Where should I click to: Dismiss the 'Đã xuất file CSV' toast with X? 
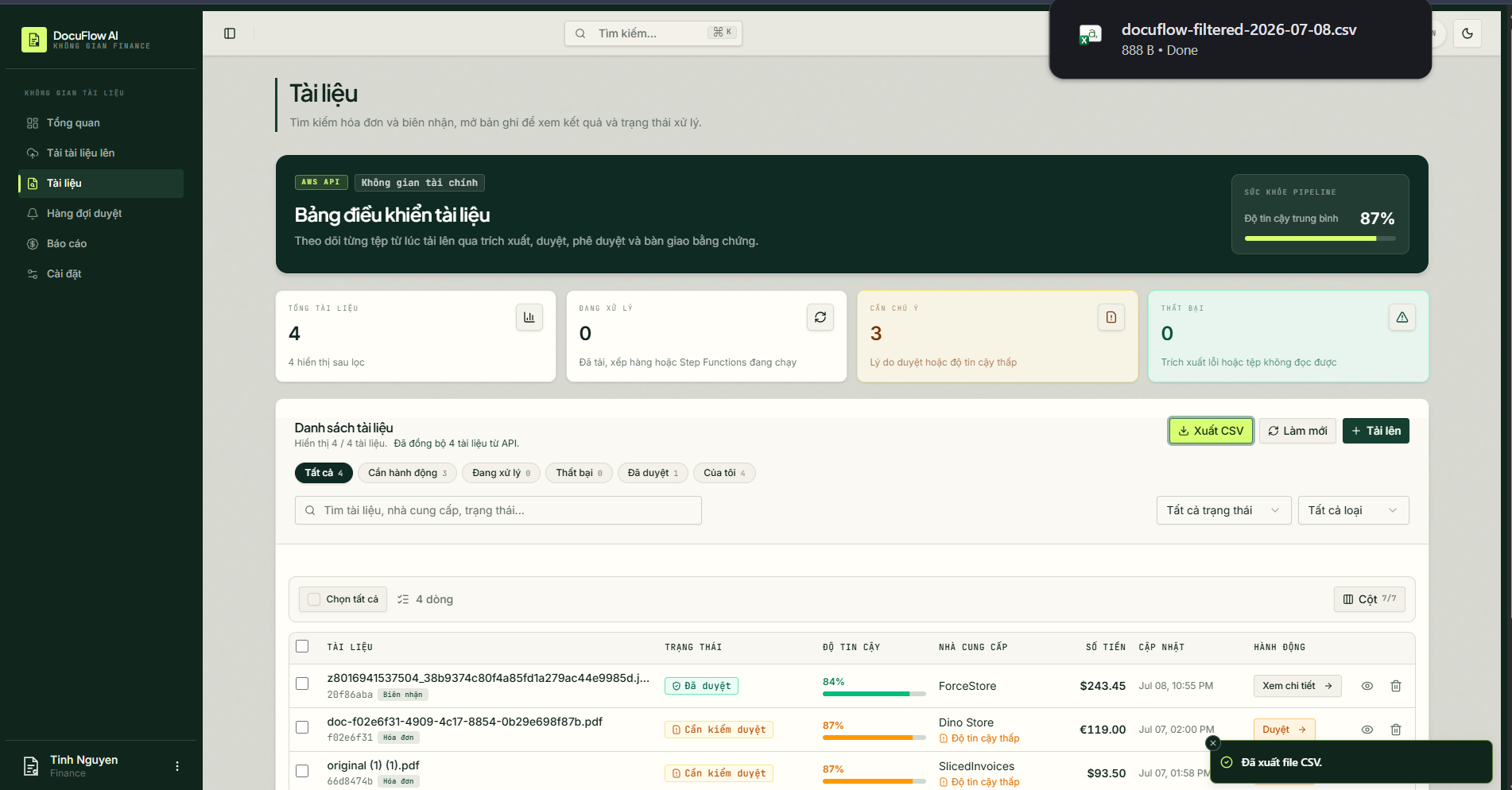coord(1213,743)
